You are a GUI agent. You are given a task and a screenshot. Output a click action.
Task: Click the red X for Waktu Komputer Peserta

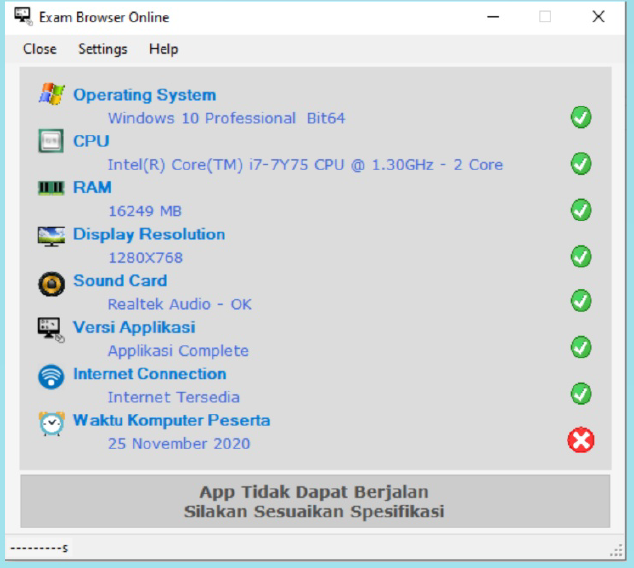[581, 440]
